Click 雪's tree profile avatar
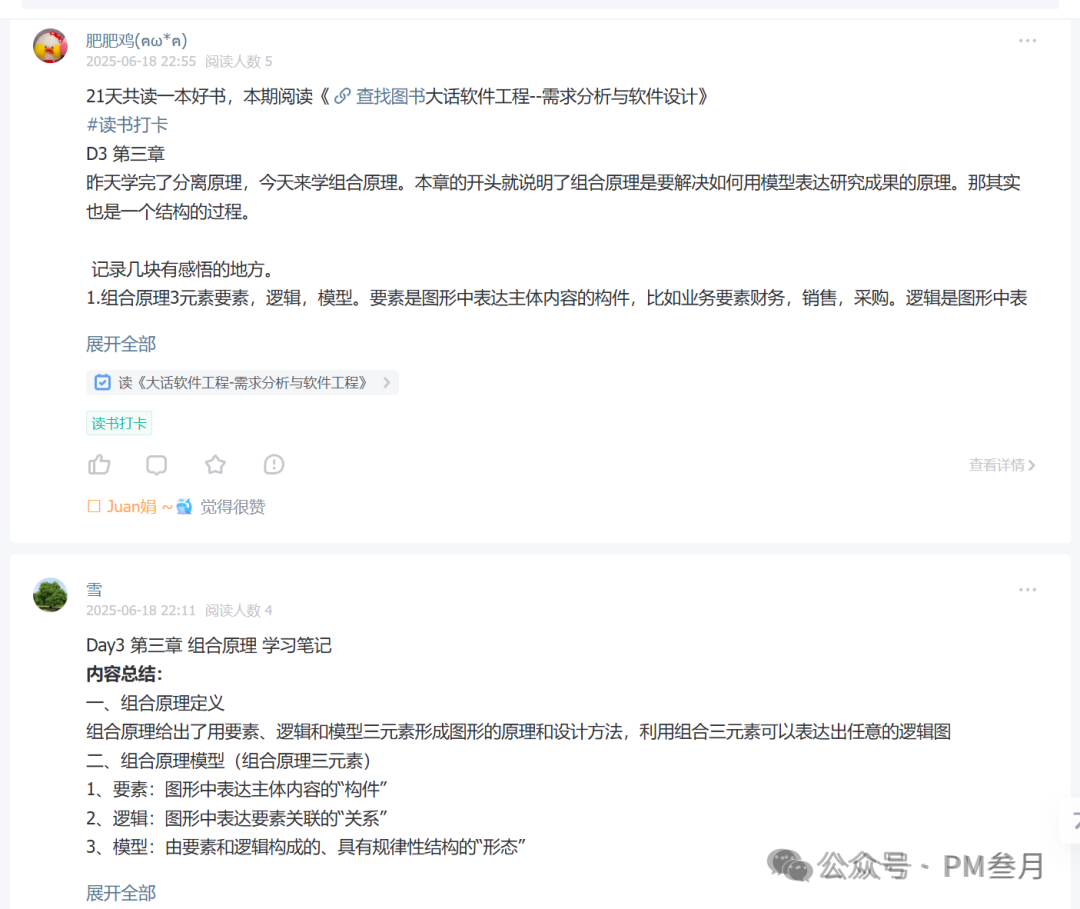1080x909 pixels. click(50, 594)
